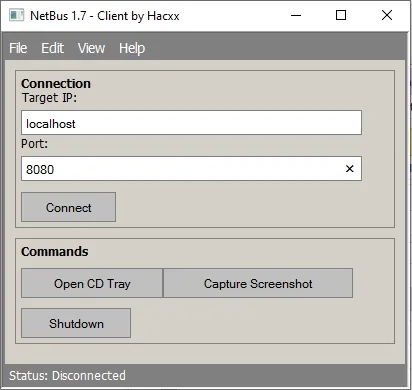The width and height of the screenshot is (412, 390).
Task: Close the NetBus 1.7 client window
Action: (387, 15)
